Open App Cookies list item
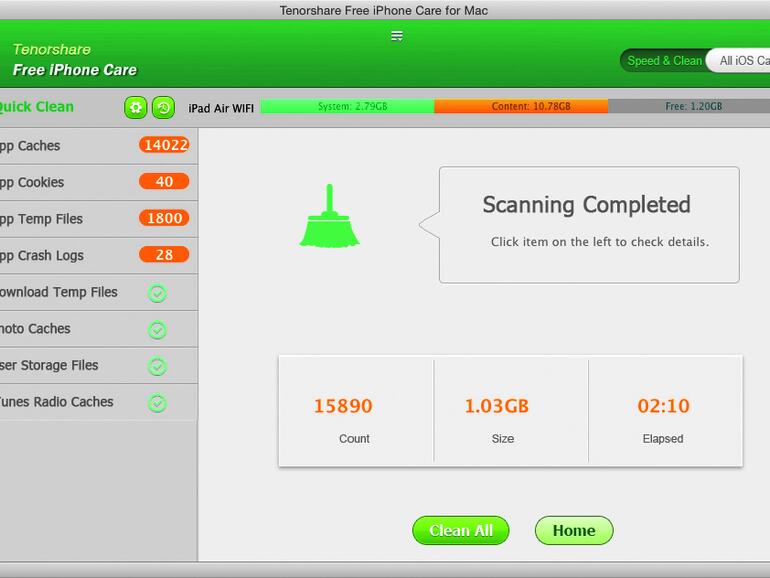This screenshot has height=578, width=770. (x=99, y=183)
